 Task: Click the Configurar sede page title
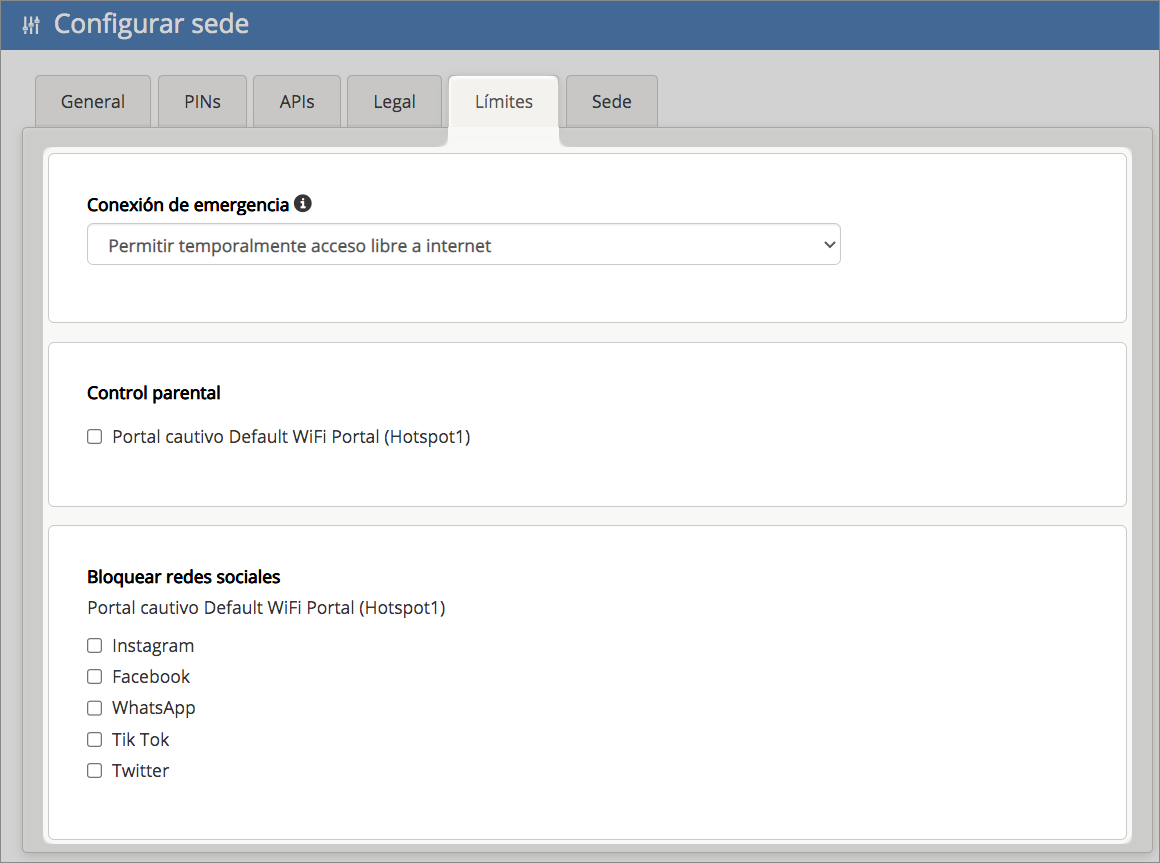click(x=151, y=25)
